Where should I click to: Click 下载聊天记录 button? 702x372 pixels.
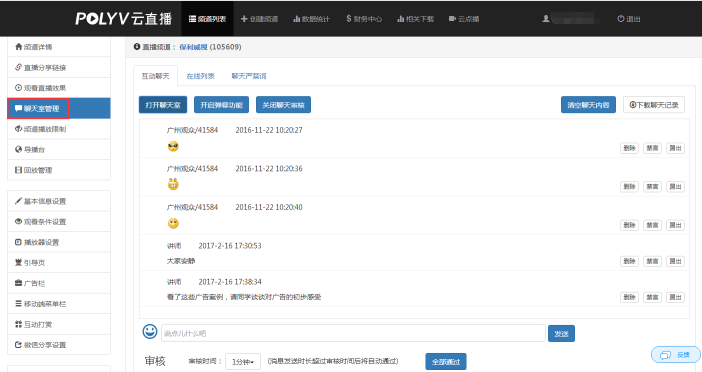click(654, 105)
